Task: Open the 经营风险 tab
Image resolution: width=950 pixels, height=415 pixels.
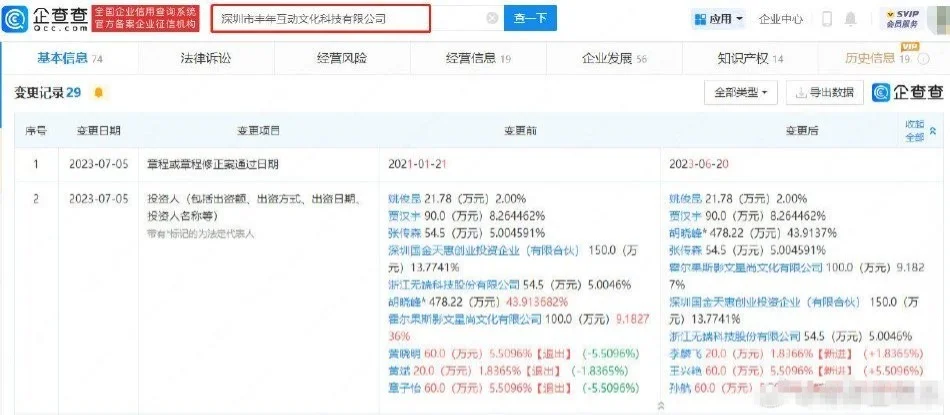Action: [342, 58]
